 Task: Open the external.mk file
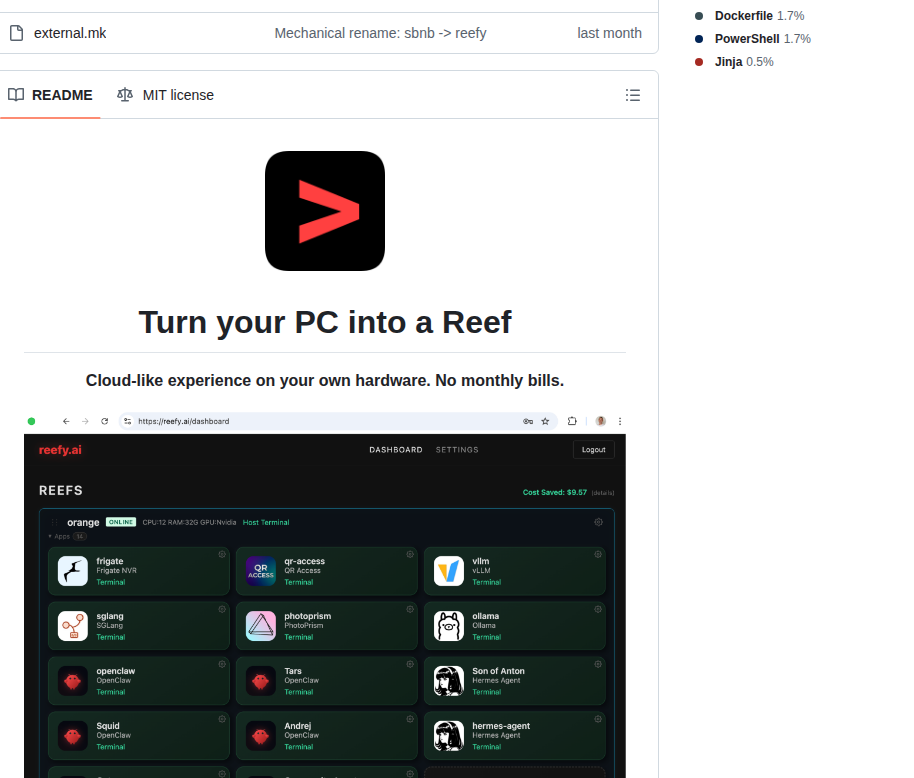(x=70, y=33)
